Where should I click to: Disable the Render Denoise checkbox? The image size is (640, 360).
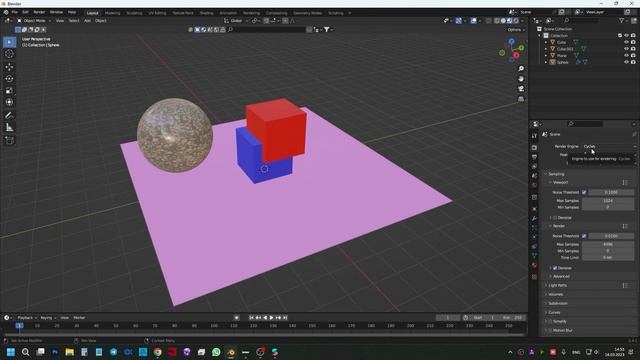tap(555, 268)
